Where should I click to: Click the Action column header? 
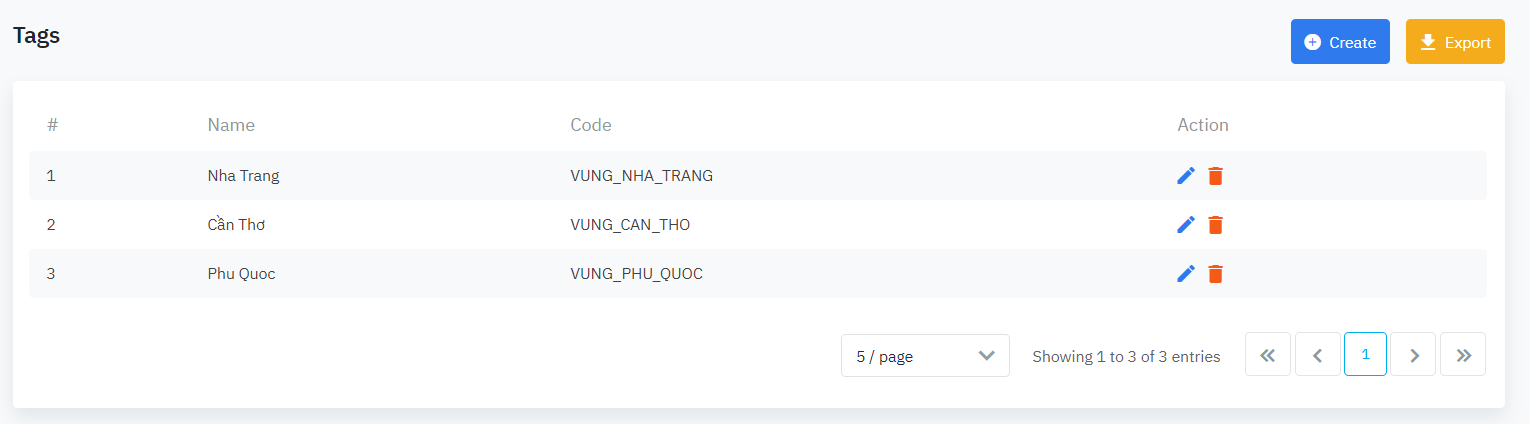tap(1203, 125)
